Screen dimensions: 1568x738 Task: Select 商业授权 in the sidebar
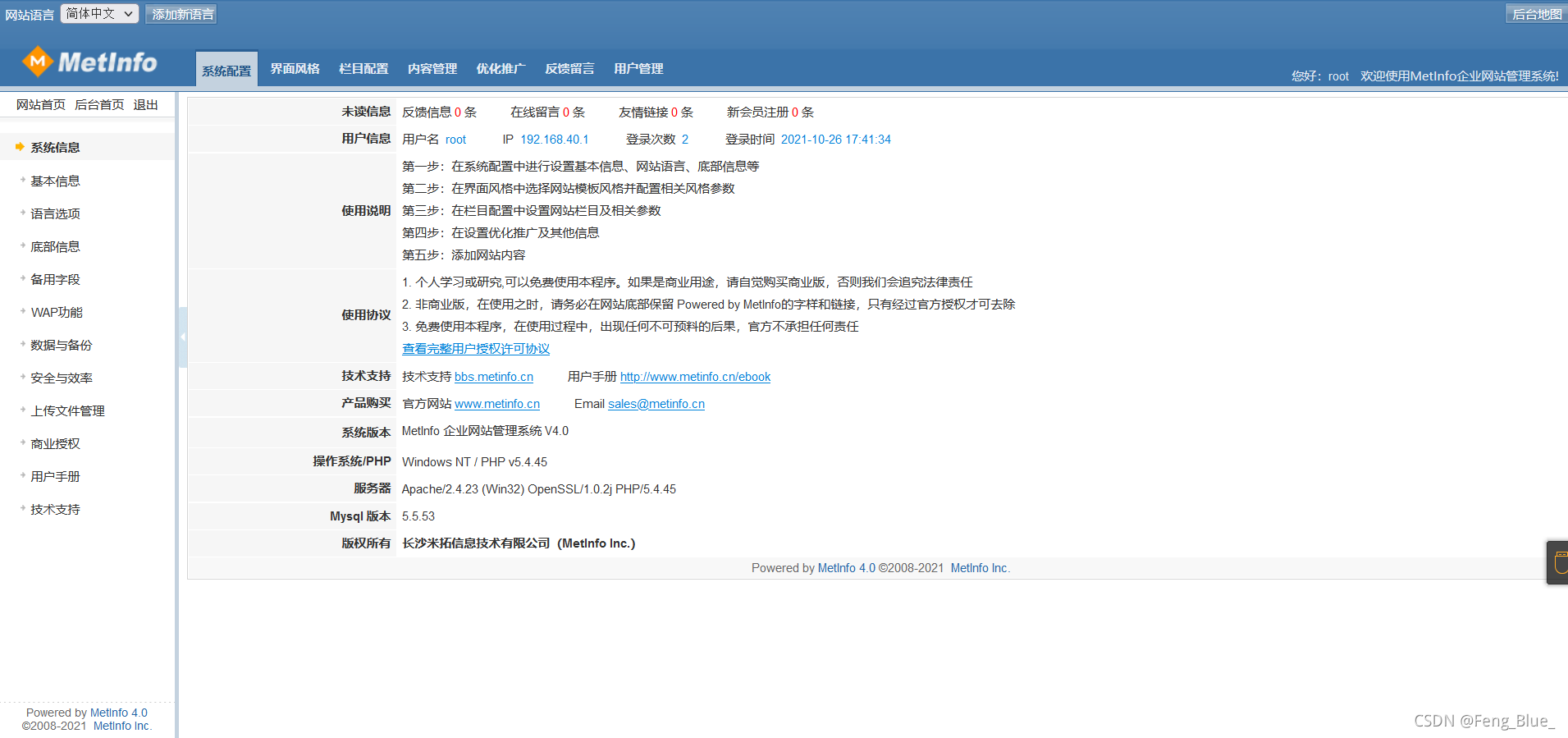[x=55, y=443]
